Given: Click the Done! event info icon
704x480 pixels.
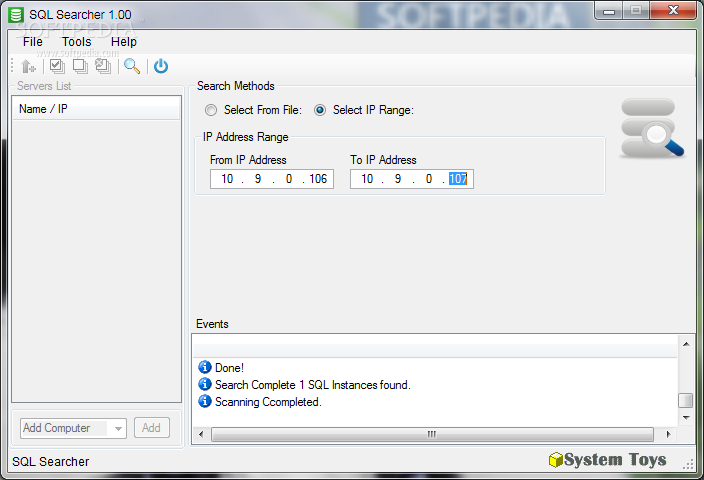Looking at the screenshot, I should click(205, 367).
